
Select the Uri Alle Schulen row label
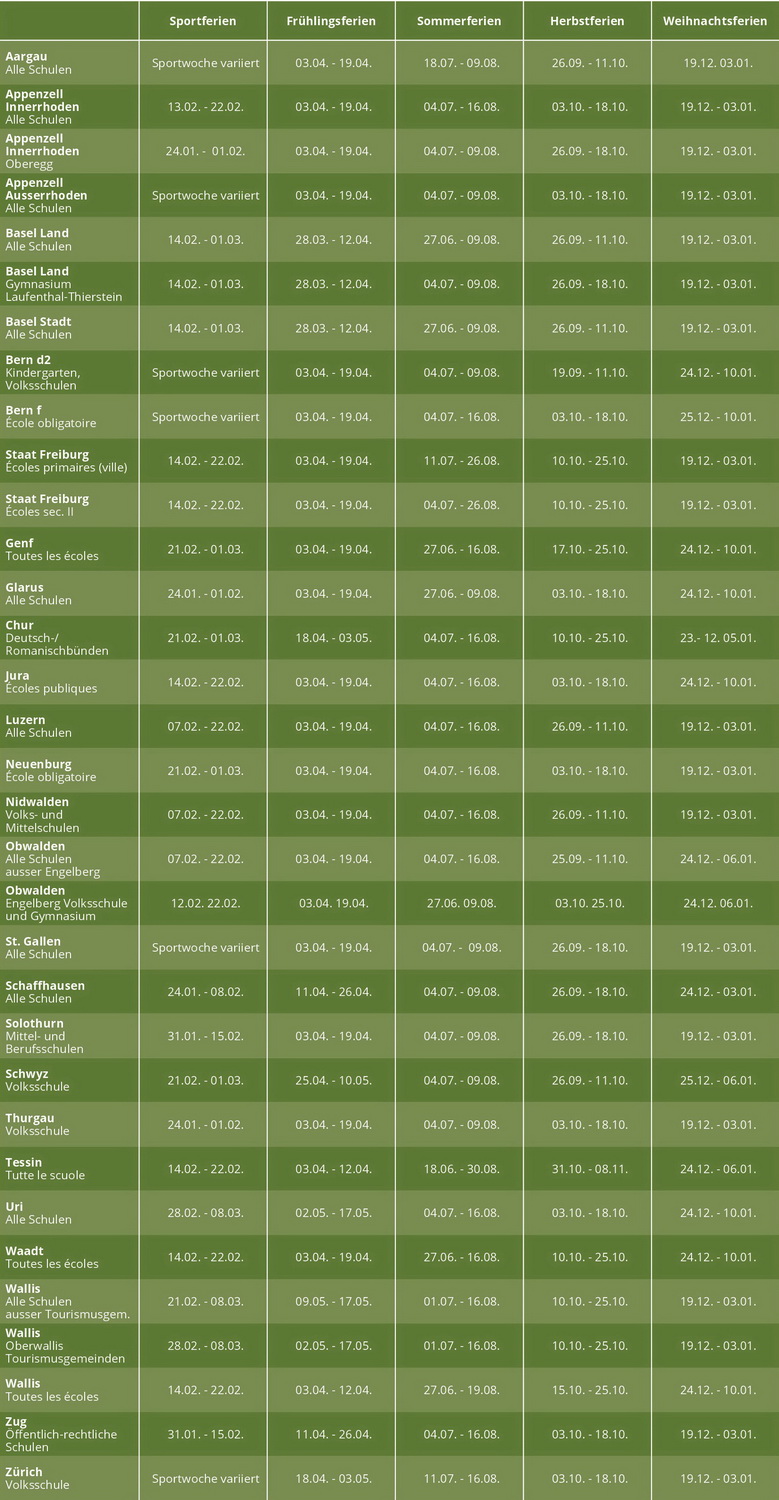pyautogui.click(x=38, y=1213)
